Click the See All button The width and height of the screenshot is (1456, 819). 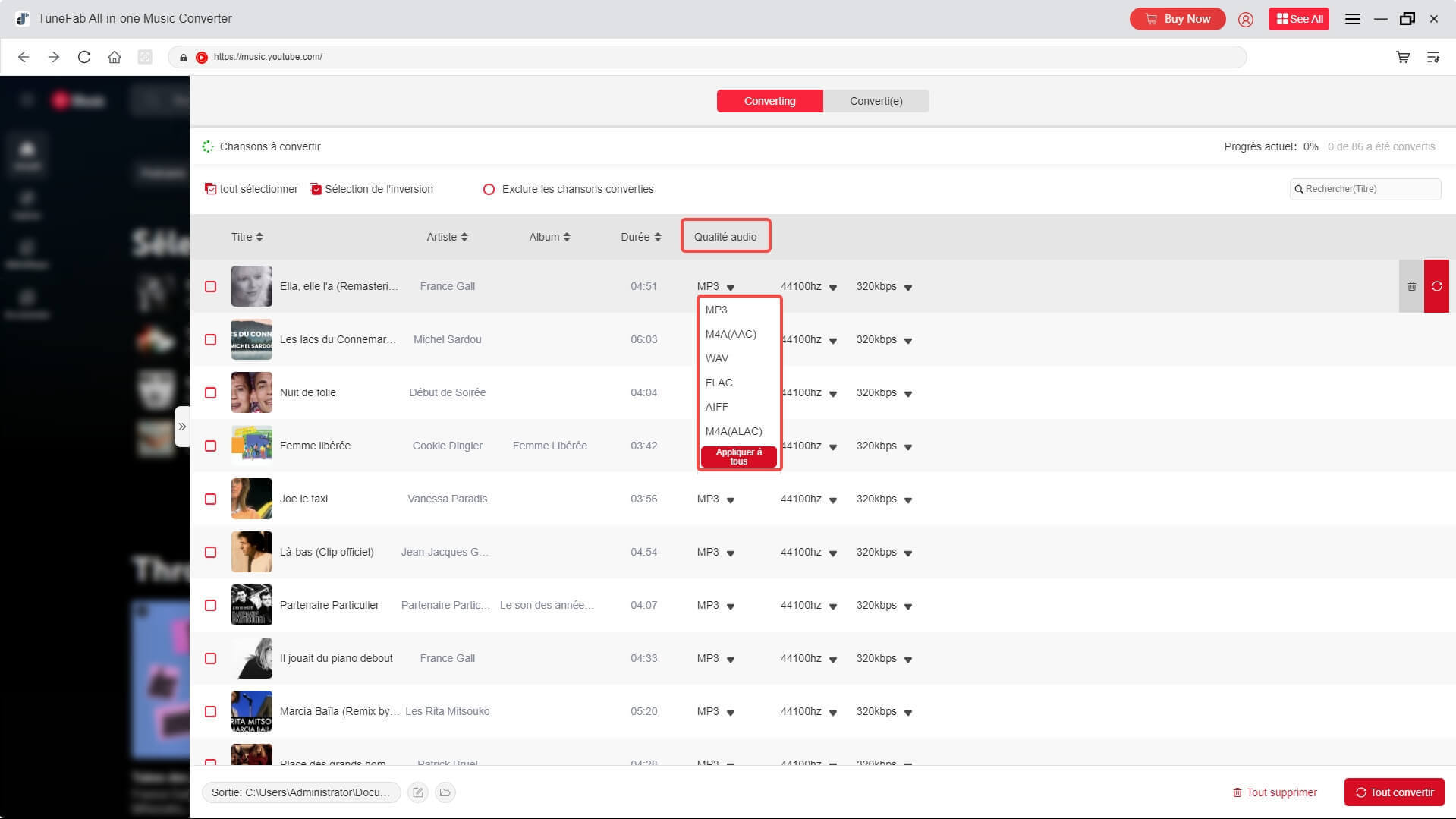coord(1298,19)
